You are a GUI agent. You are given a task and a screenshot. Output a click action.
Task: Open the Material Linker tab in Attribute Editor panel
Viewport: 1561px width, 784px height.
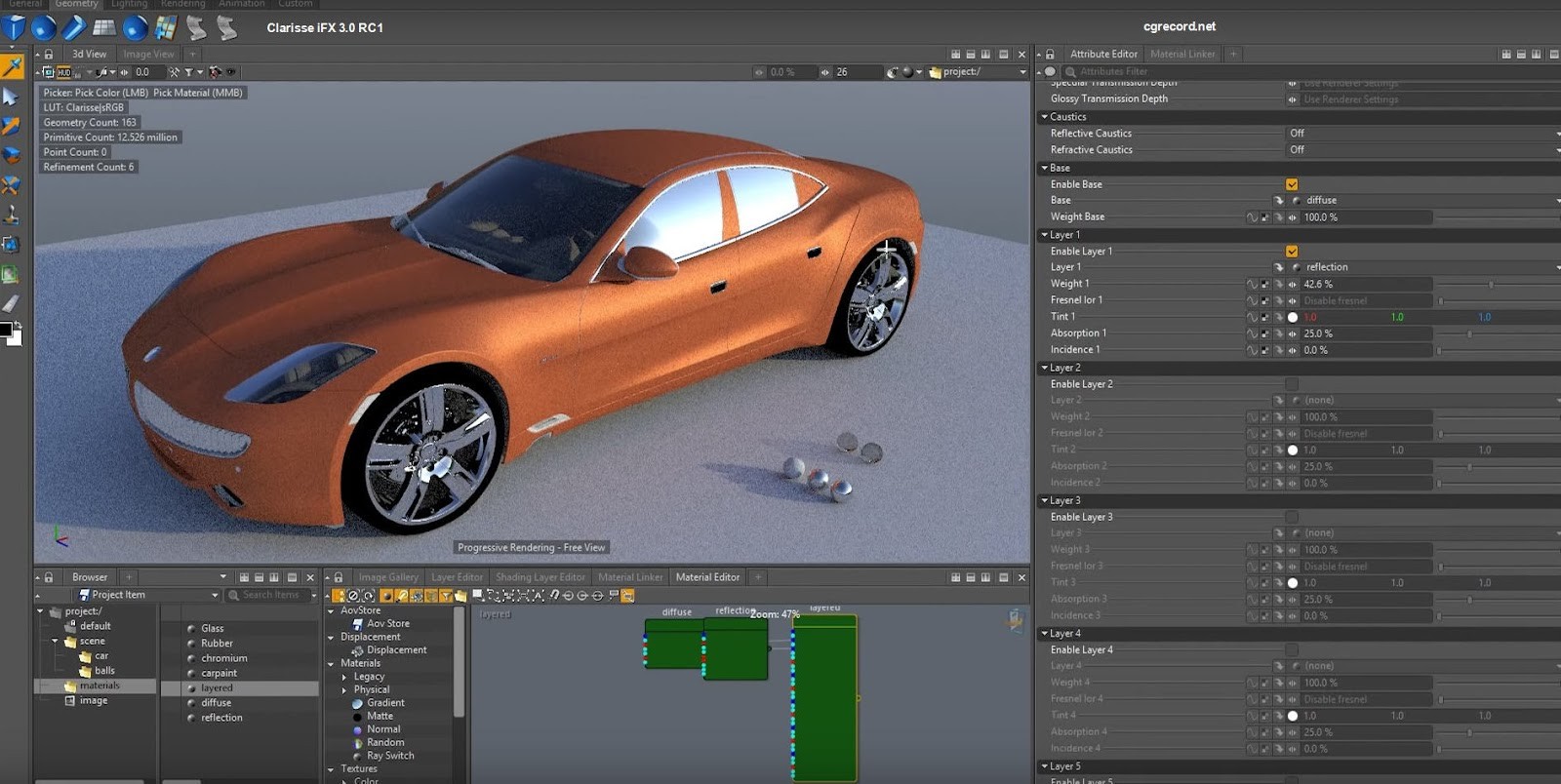(1182, 55)
